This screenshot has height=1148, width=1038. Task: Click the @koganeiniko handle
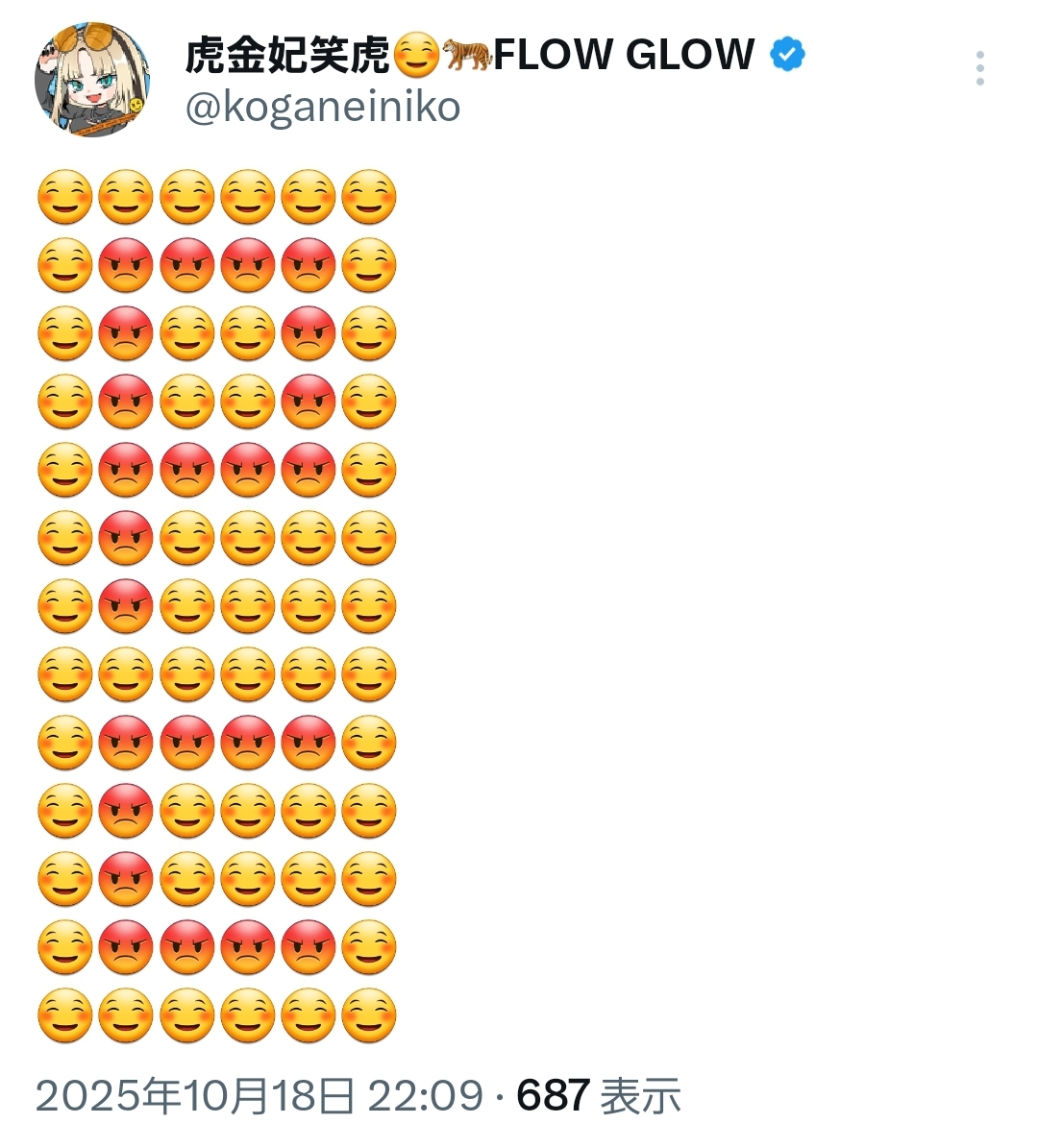[322, 108]
